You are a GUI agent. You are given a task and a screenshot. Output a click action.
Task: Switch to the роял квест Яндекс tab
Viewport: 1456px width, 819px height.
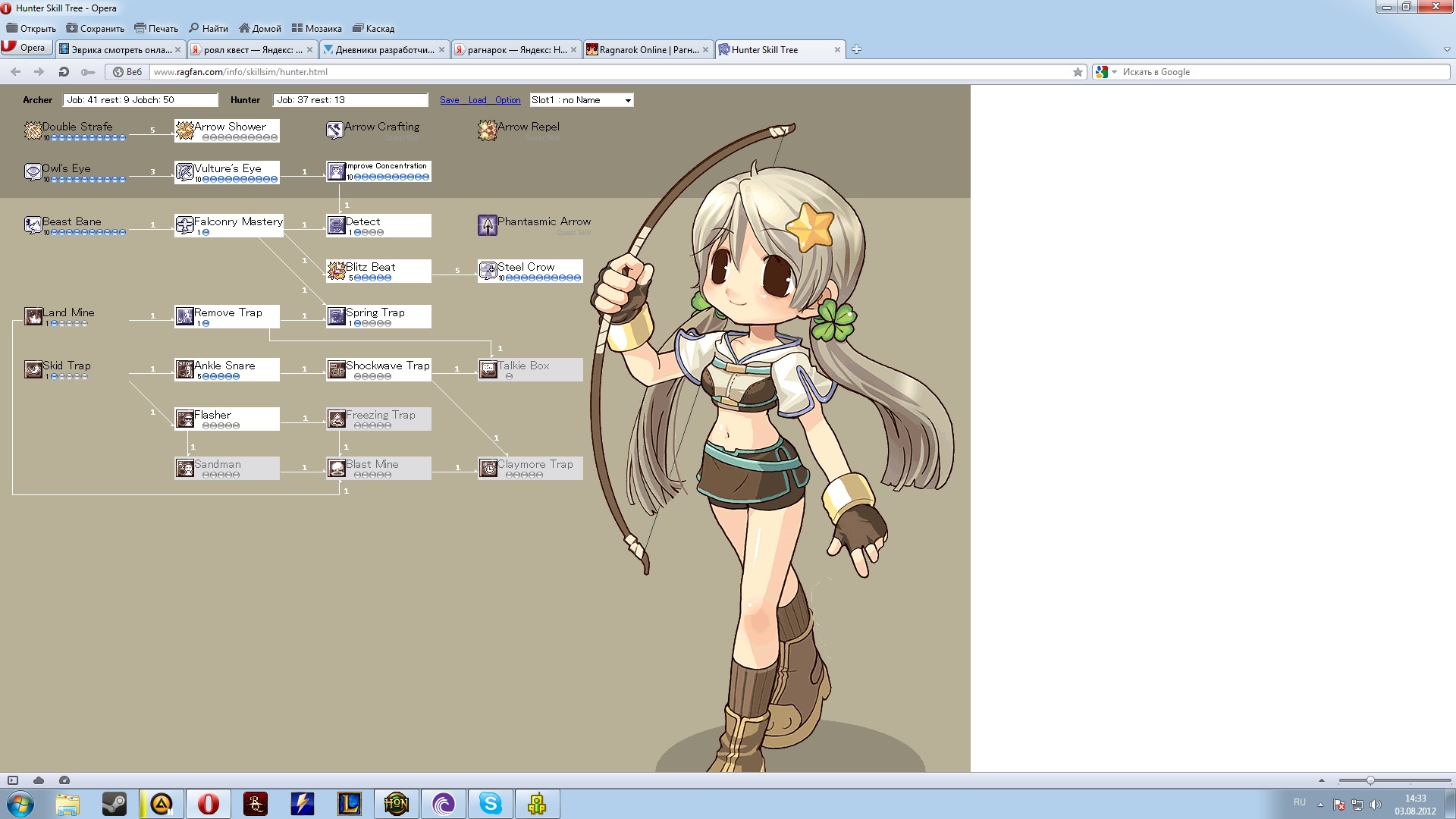click(252, 50)
